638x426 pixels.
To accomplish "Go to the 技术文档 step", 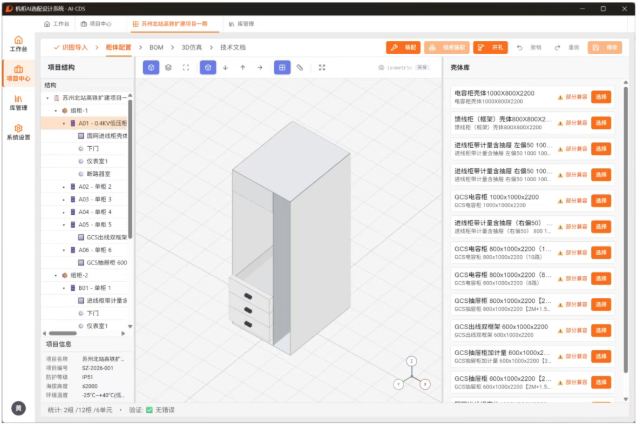I will tap(233, 48).
